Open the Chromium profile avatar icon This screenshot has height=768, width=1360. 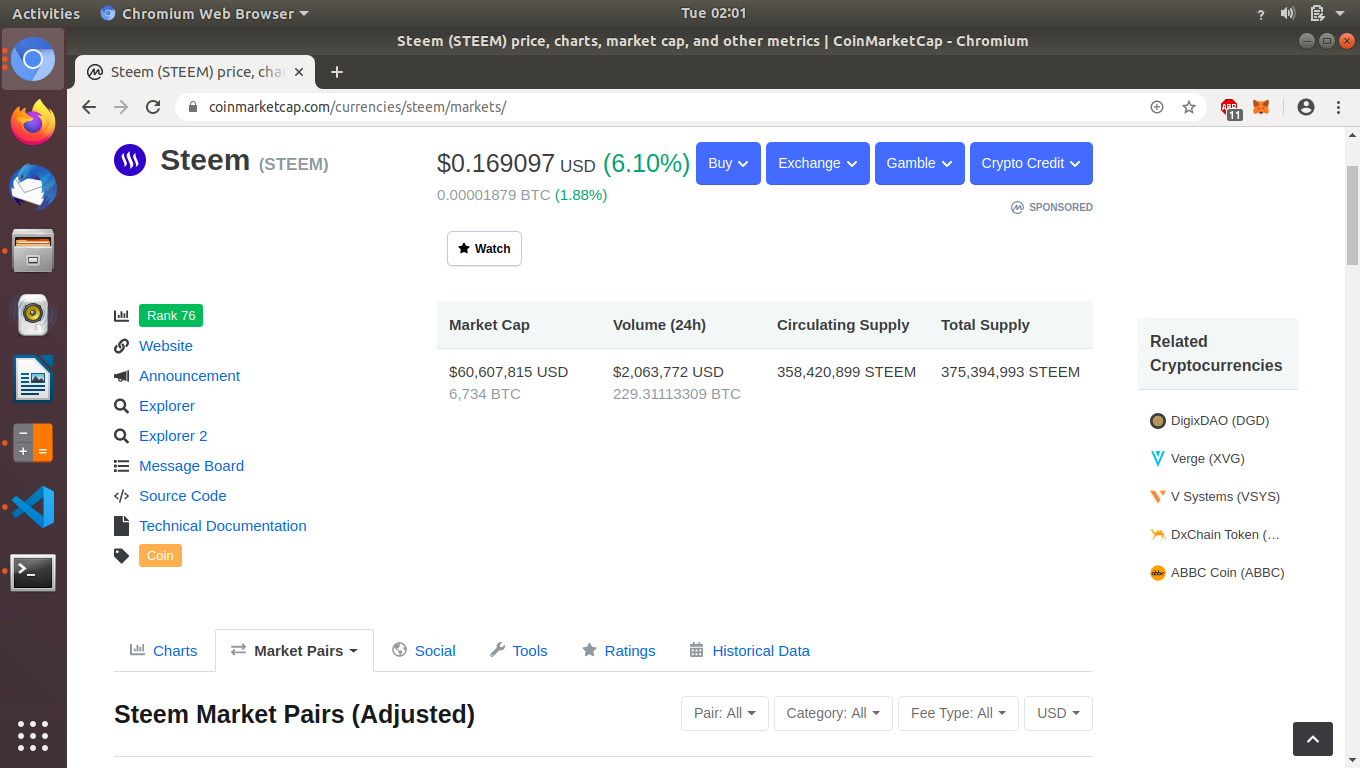1306,107
